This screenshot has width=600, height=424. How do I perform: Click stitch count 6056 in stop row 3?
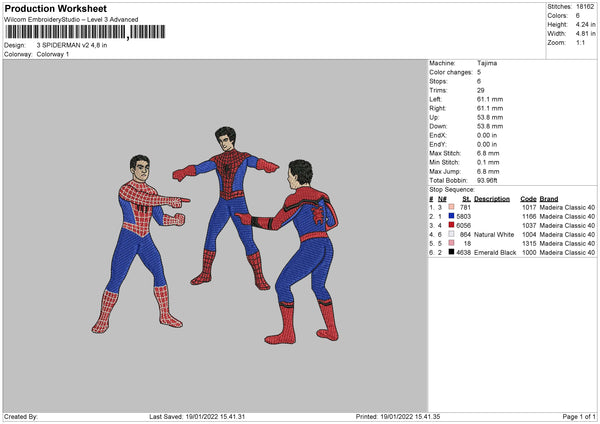[463, 225]
